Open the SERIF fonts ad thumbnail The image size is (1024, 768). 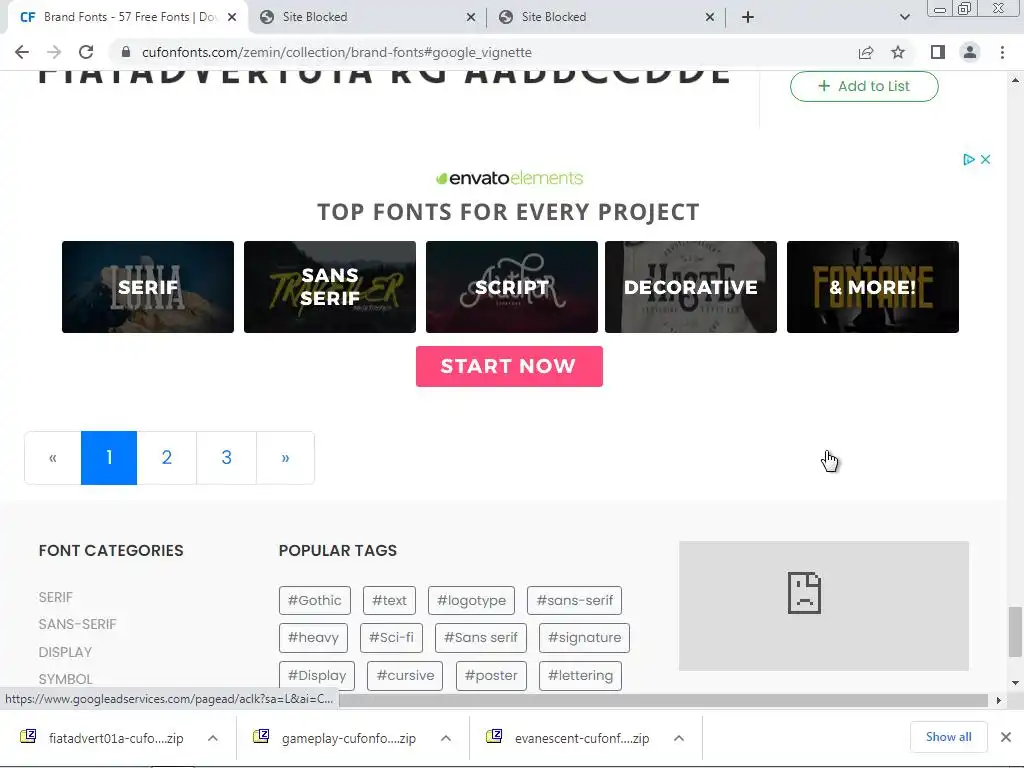click(x=148, y=287)
